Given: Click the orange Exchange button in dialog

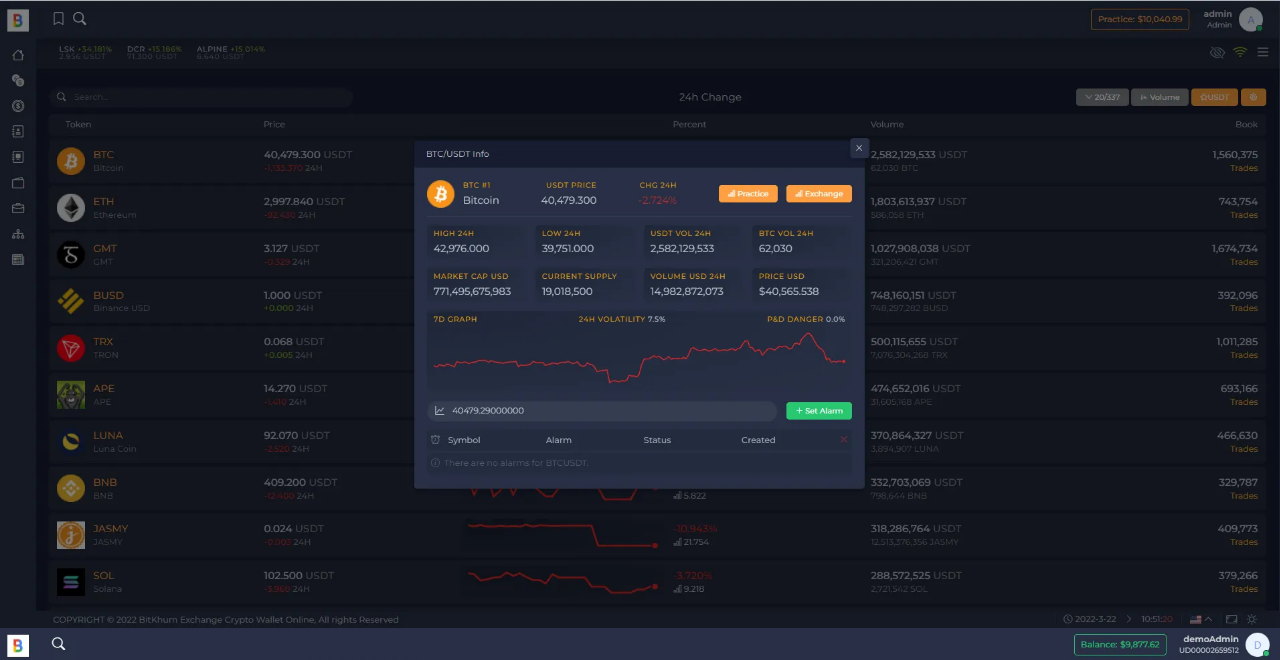Looking at the screenshot, I should (x=819, y=193).
